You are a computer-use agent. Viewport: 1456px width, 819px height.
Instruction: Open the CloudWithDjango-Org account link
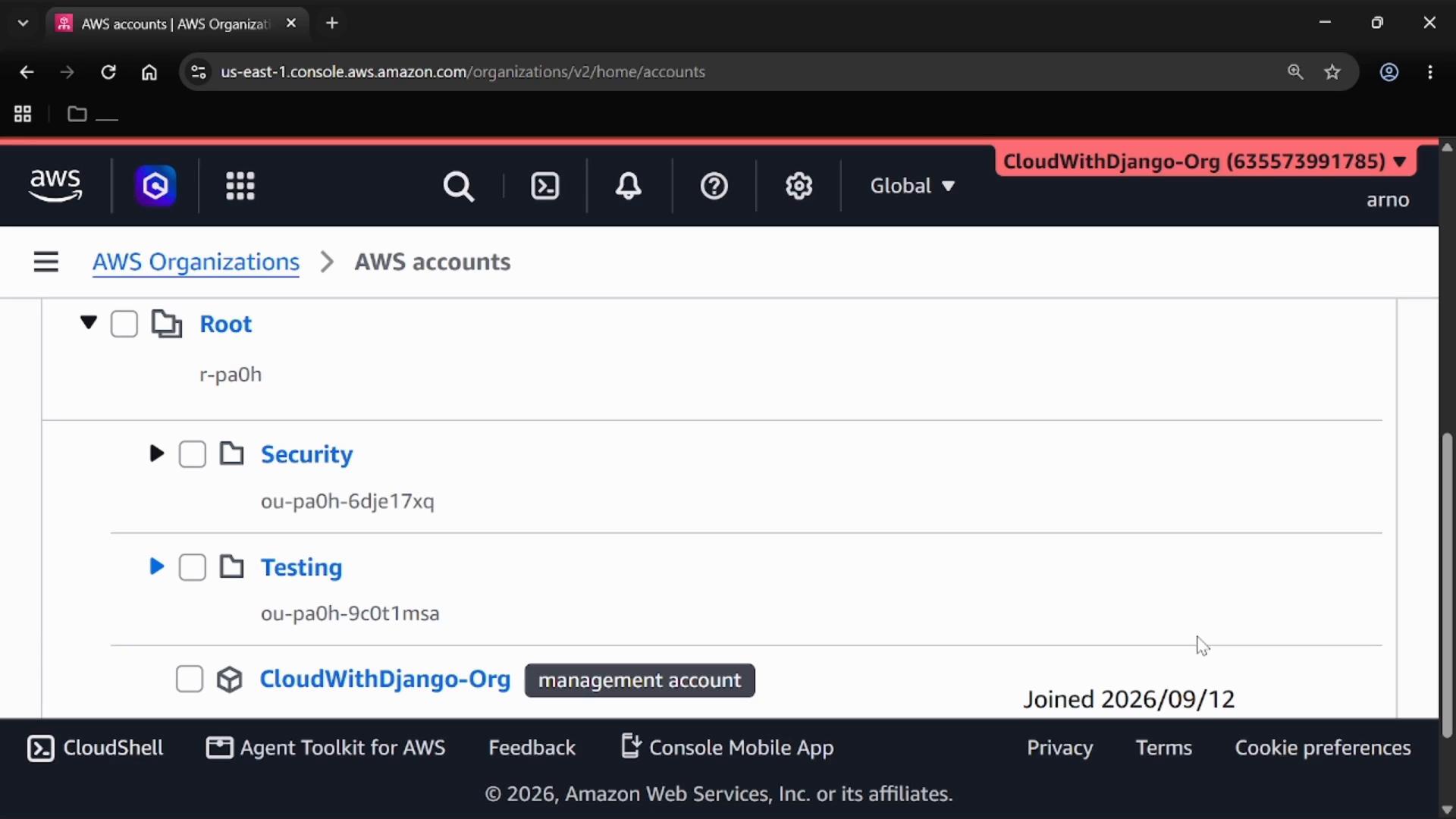pyautogui.click(x=385, y=679)
